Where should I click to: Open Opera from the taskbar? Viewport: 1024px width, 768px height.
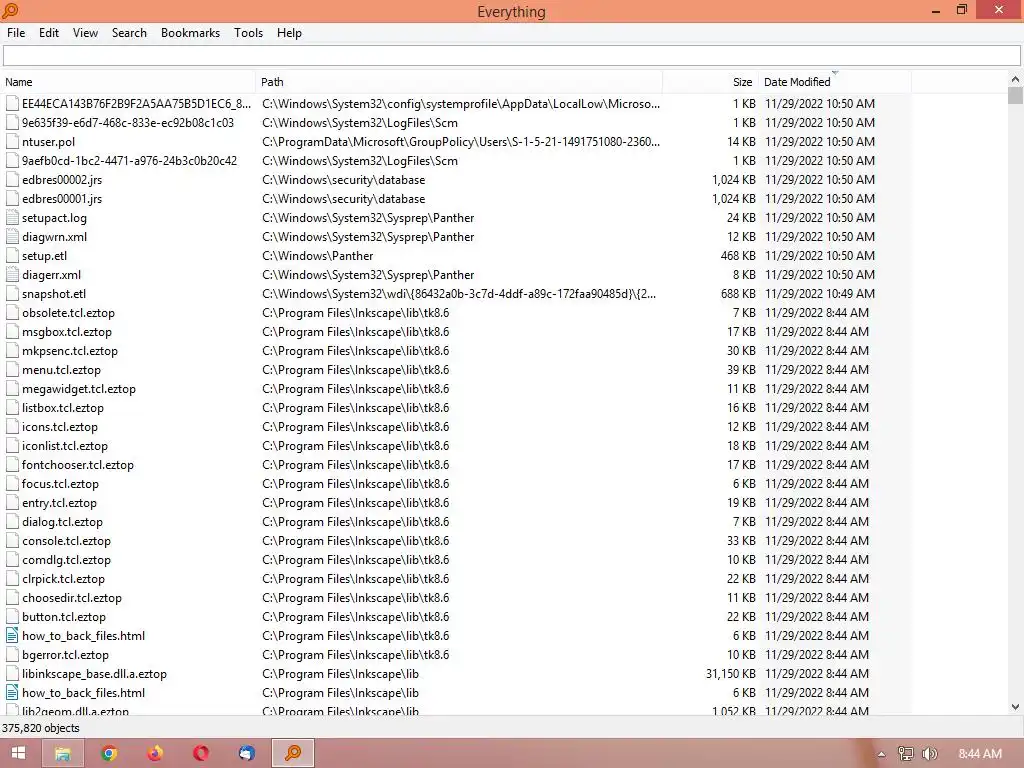coord(201,753)
